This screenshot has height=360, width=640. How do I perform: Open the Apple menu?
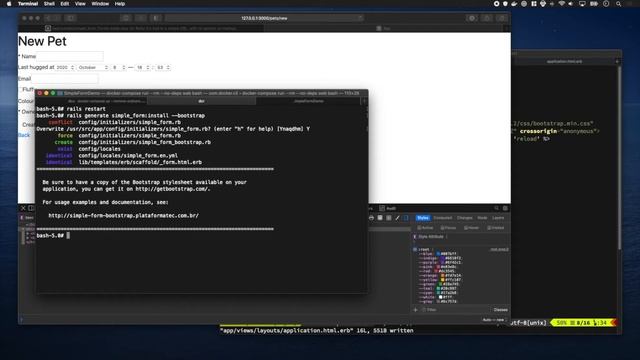pos(9,4)
